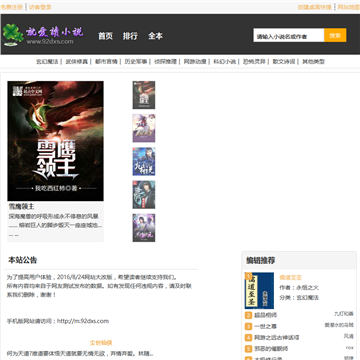Click the 编辑推荐 panel heading
360x360 pixels.
[261, 260]
